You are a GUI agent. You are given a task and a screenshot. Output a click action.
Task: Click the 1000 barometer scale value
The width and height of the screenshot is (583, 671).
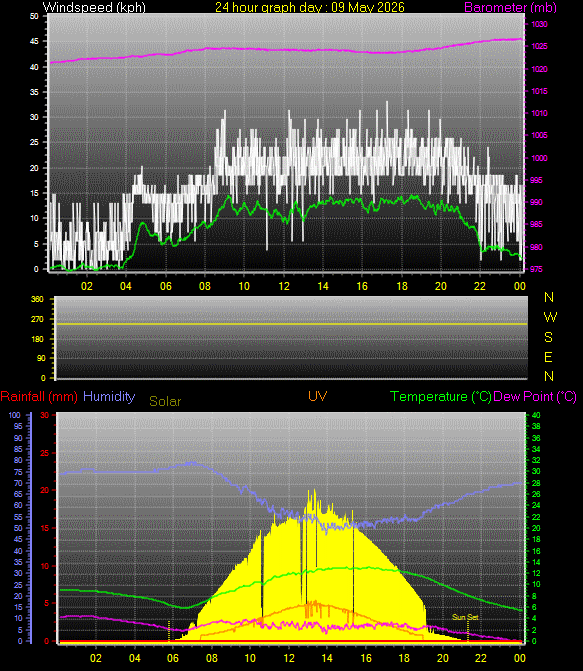(x=539, y=158)
